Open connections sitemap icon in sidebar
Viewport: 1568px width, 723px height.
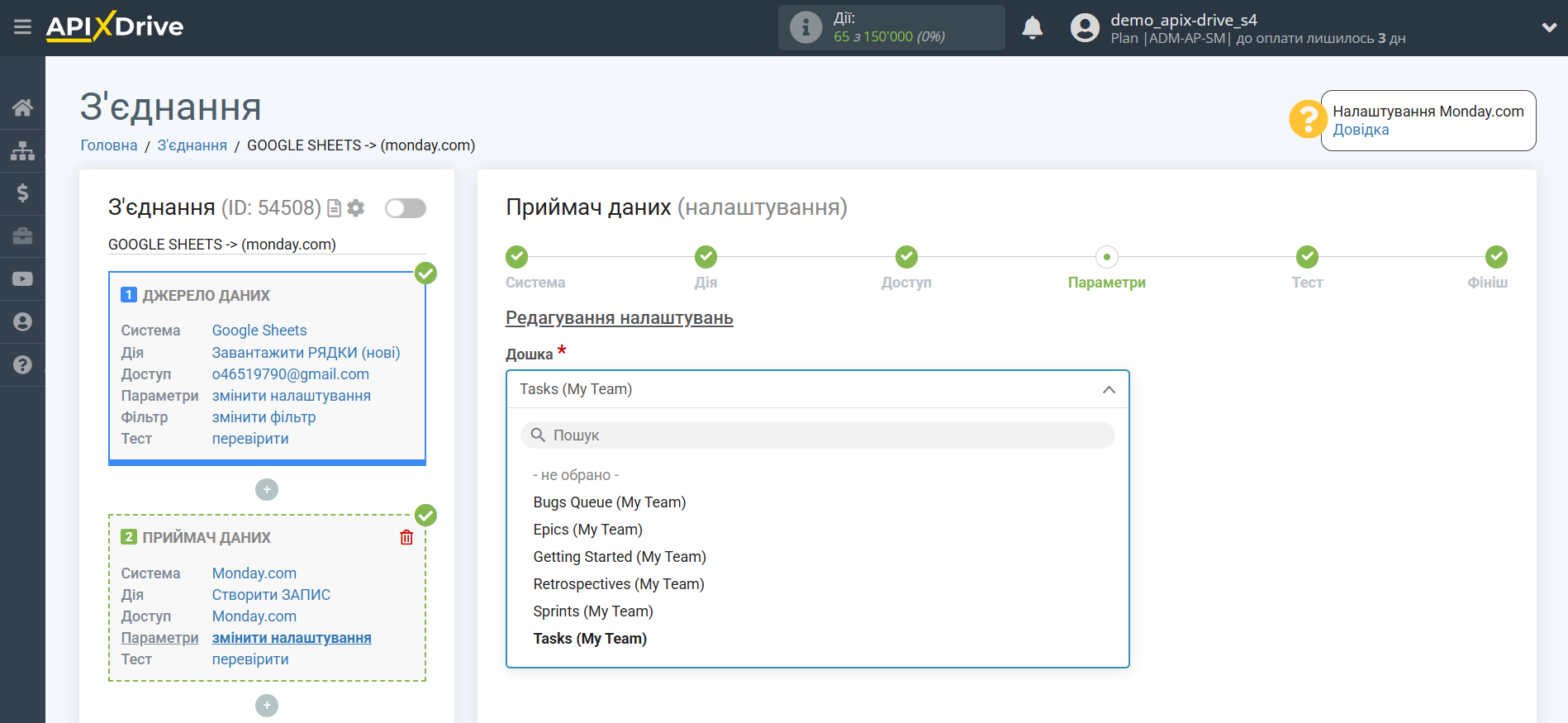tap(22, 150)
